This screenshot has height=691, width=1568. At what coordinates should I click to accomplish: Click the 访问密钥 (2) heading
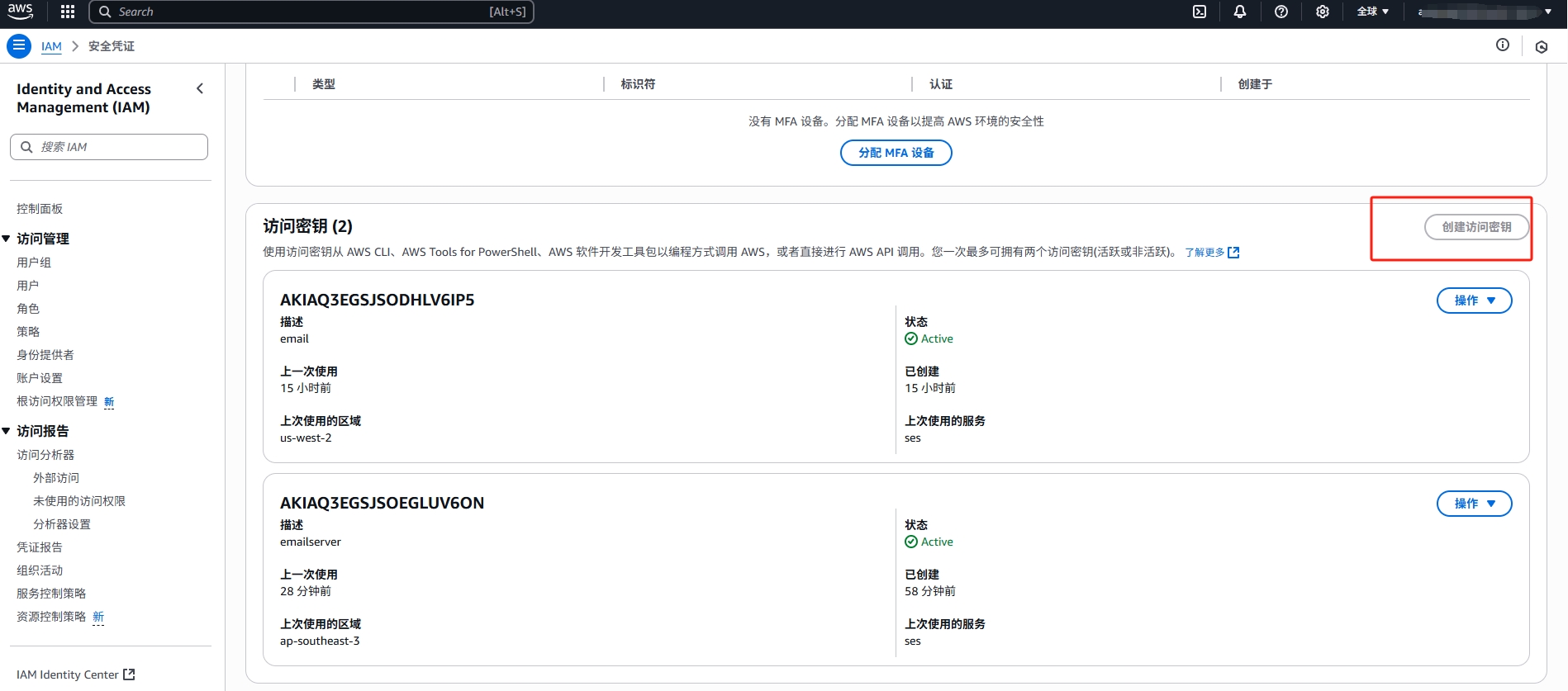coord(307,226)
